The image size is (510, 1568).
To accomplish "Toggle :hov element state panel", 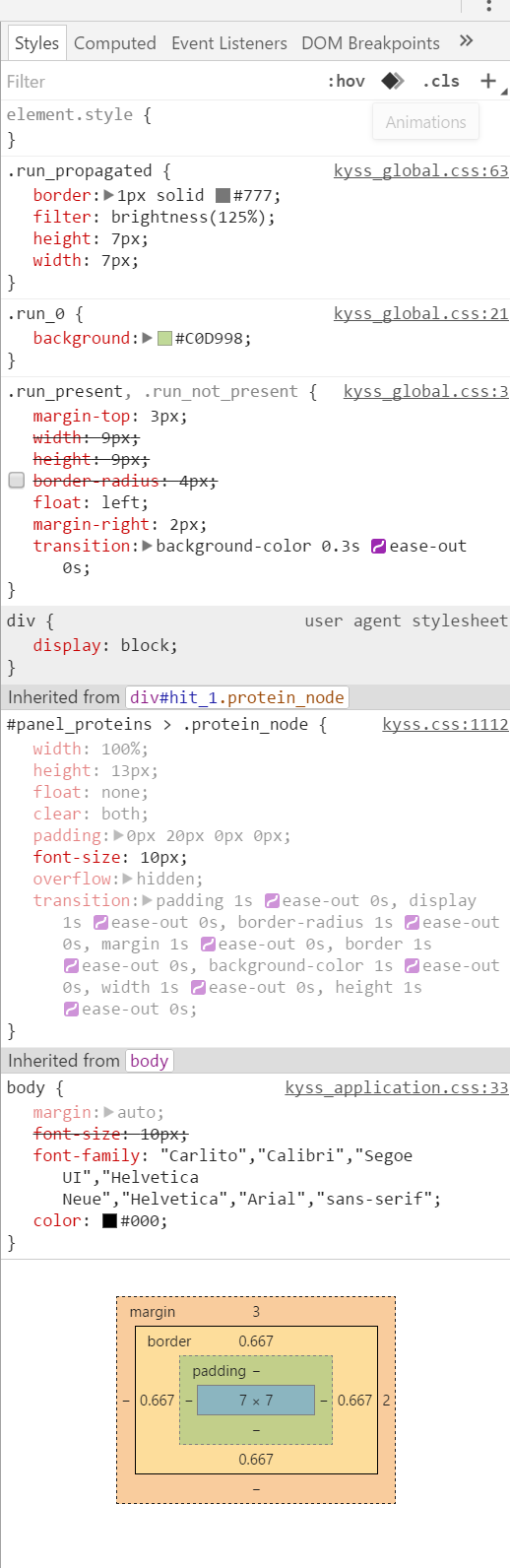I will [346, 81].
